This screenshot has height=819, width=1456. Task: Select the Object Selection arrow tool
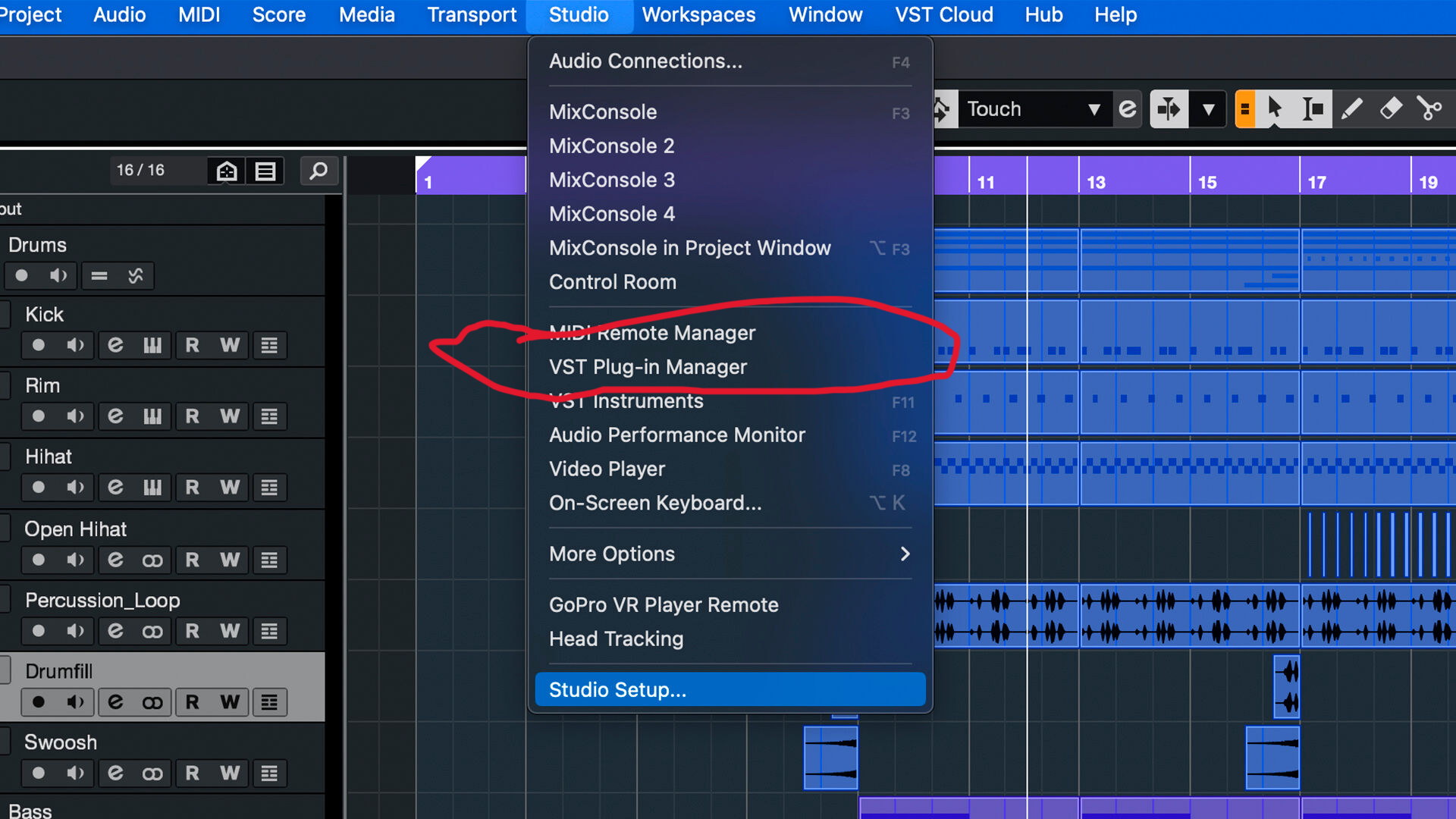click(x=1275, y=109)
